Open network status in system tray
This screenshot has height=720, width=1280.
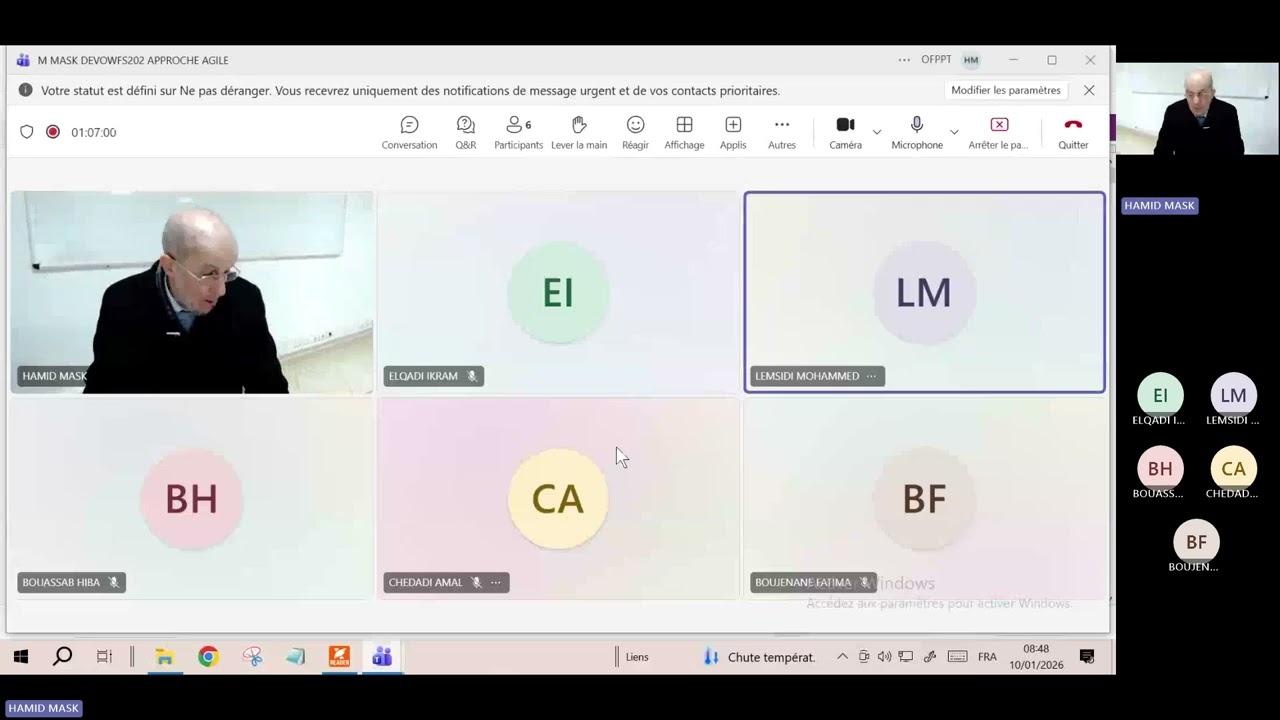[x=905, y=657]
